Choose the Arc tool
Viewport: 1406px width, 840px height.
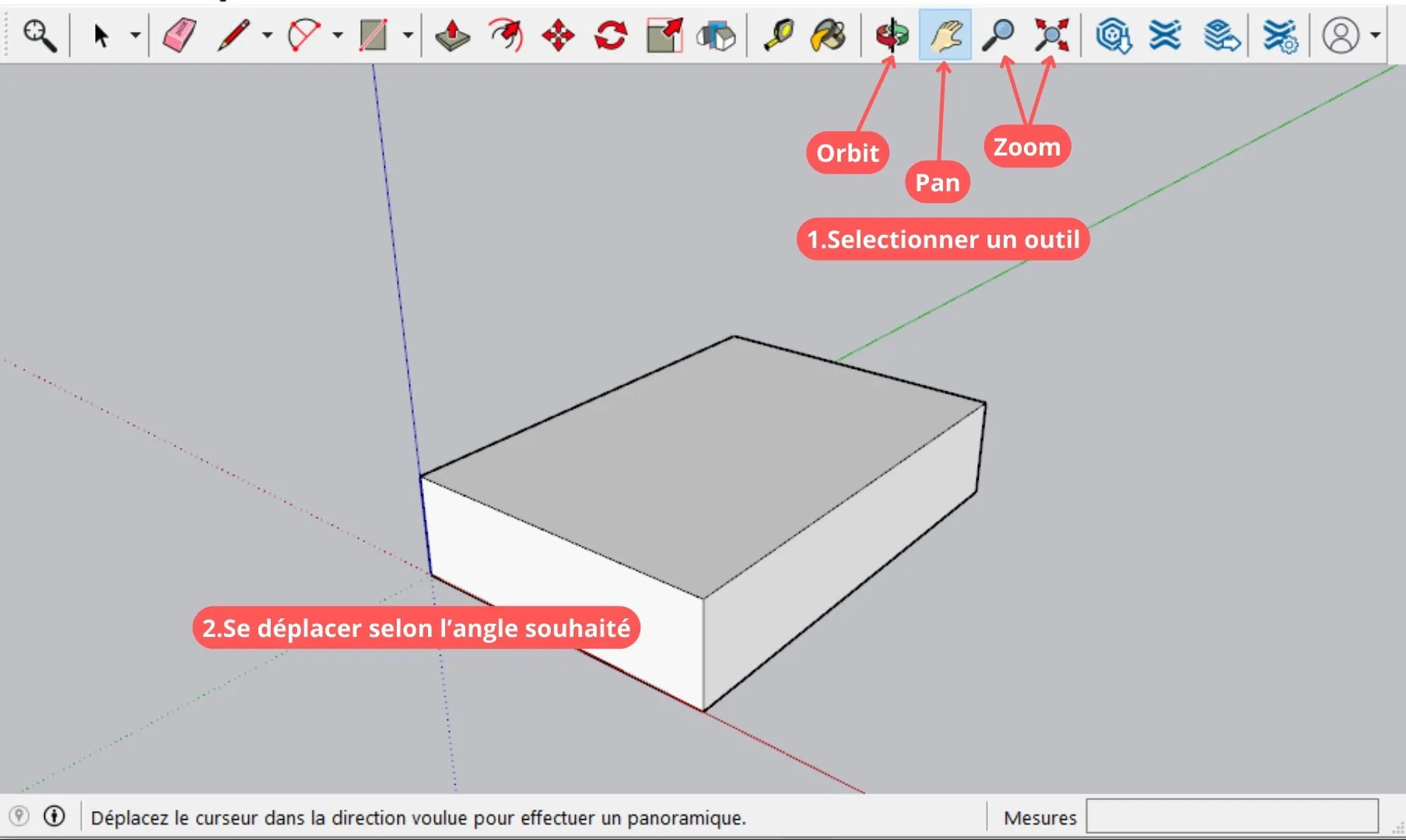pyautogui.click(x=303, y=35)
